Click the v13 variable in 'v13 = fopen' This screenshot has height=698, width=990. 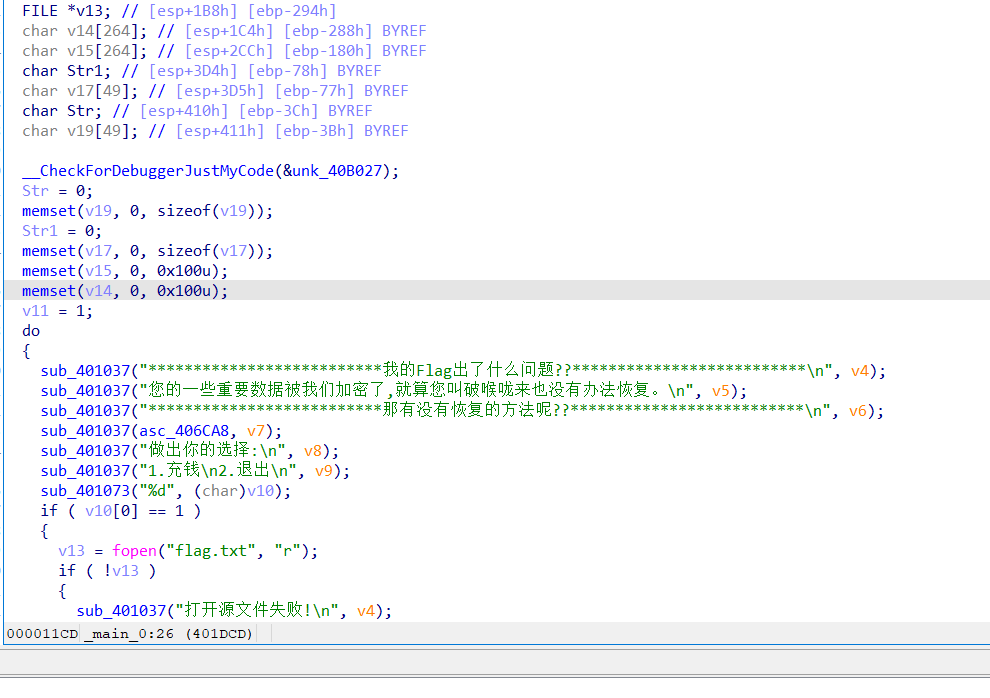coord(71,551)
